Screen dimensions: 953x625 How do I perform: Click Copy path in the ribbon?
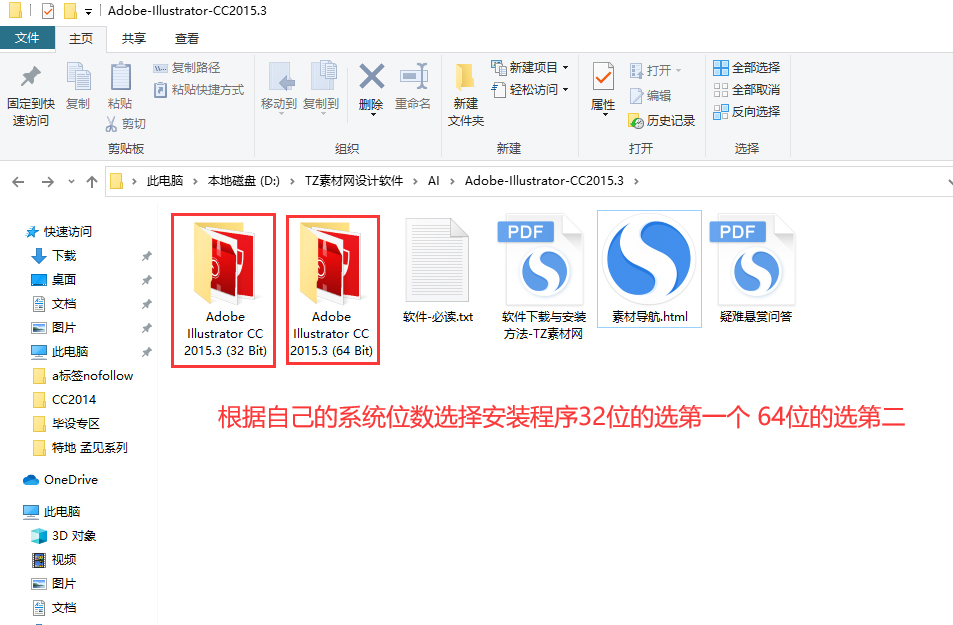[x=187, y=68]
